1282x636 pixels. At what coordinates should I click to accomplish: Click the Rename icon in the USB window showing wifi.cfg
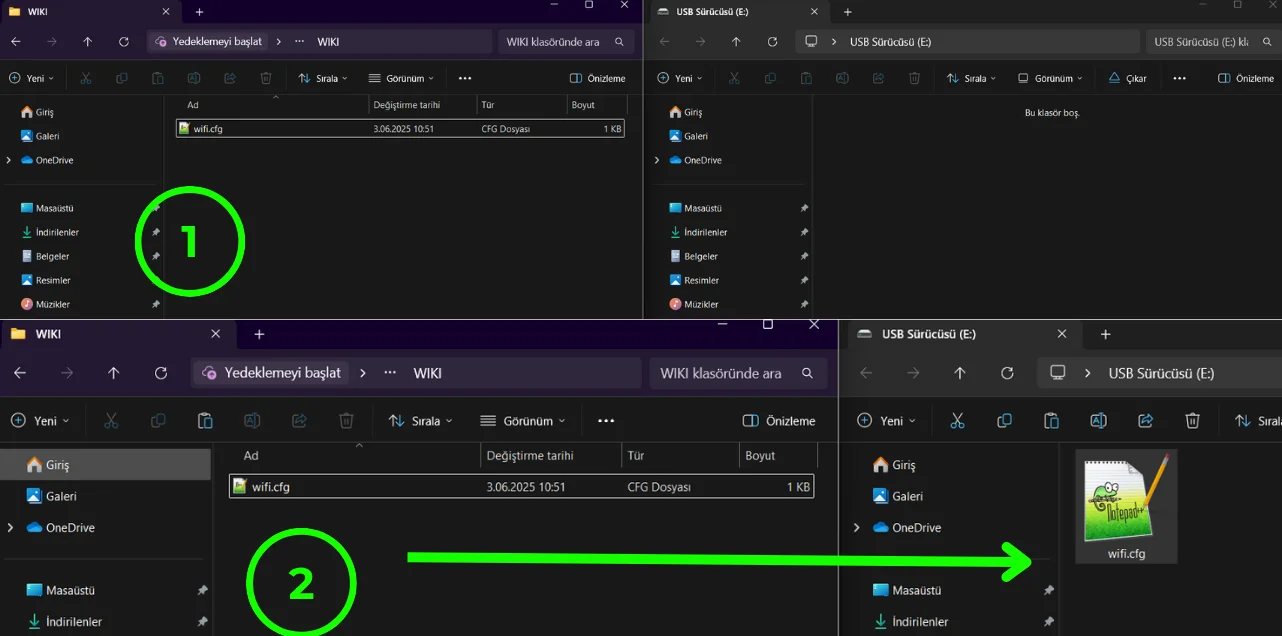(x=1098, y=421)
